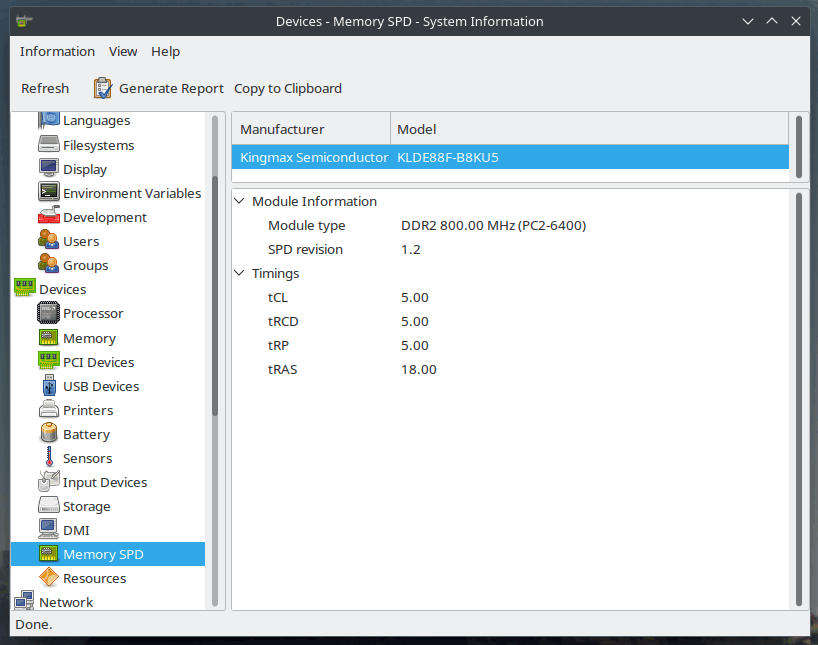Select the Kingmax Semiconductor row

(314, 157)
